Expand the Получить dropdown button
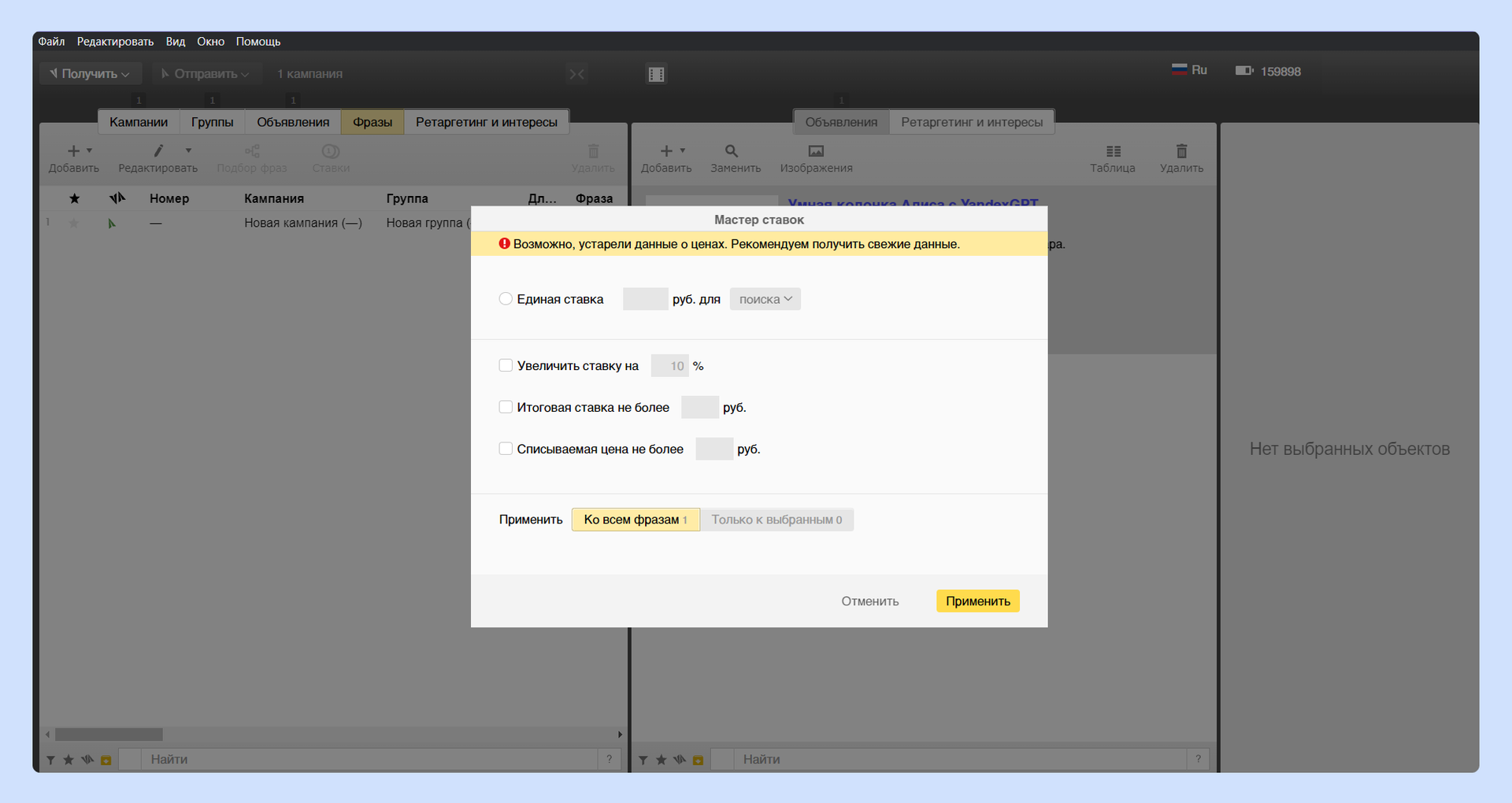The height and width of the screenshot is (803, 1512). [x=90, y=73]
